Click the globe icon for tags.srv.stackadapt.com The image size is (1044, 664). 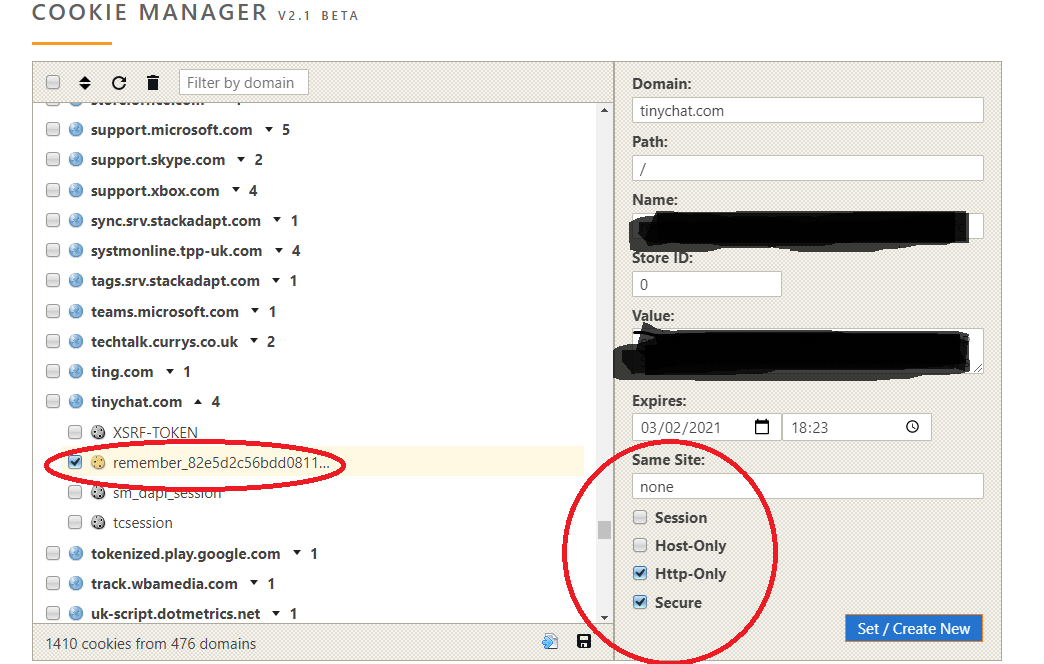click(x=76, y=280)
